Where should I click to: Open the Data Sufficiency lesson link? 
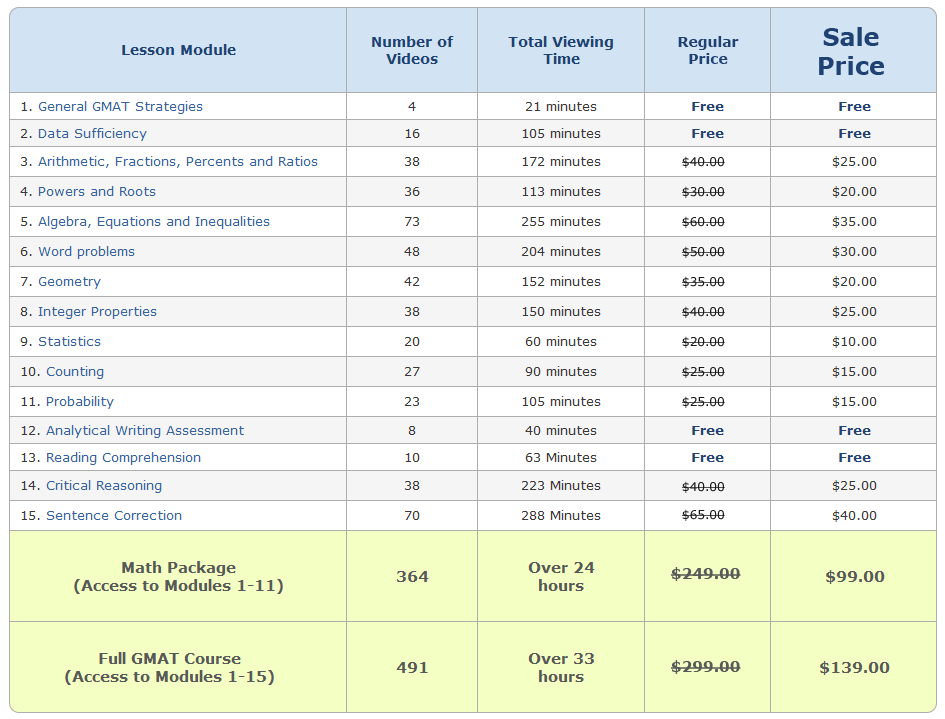click(x=92, y=134)
